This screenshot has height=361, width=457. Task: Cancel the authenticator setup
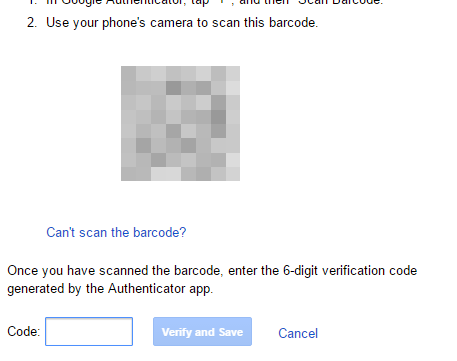click(x=298, y=333)
